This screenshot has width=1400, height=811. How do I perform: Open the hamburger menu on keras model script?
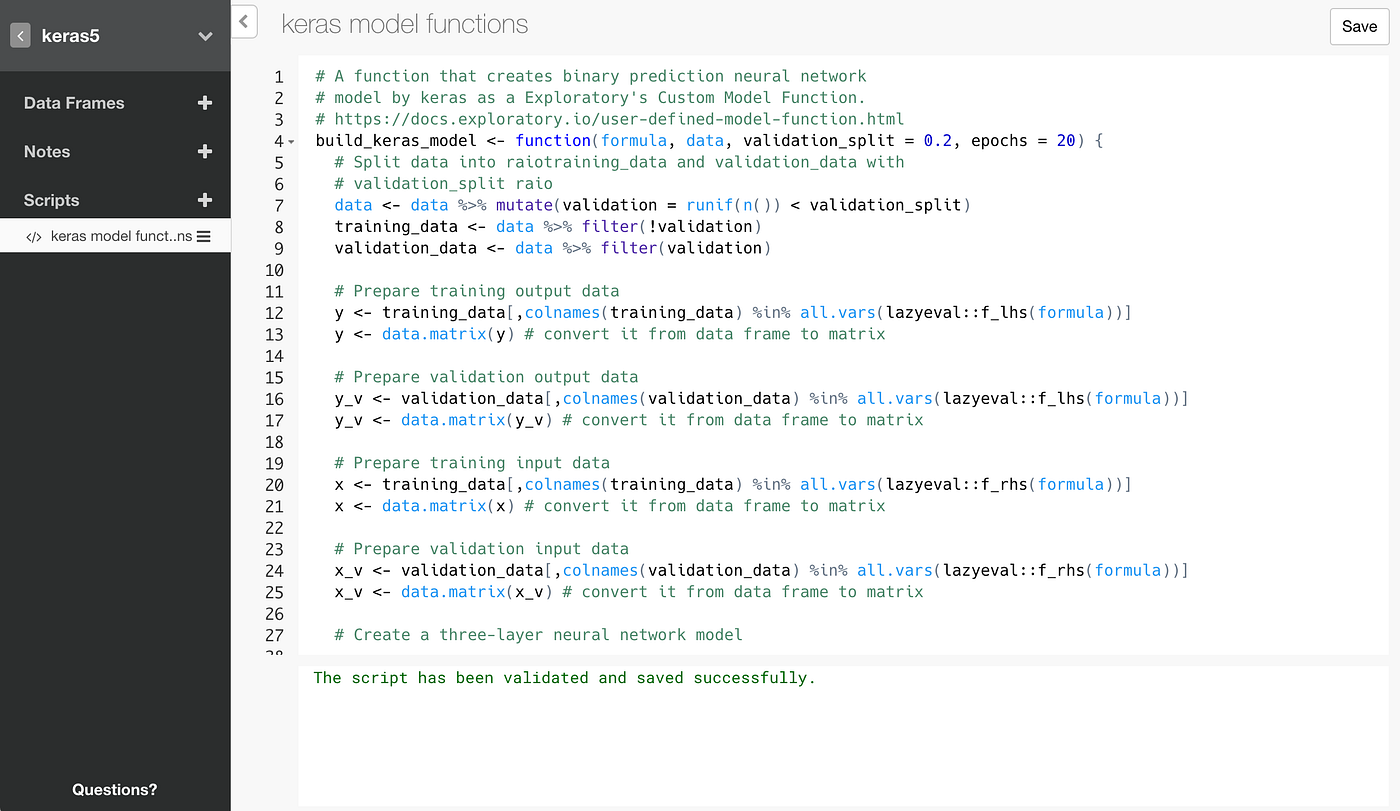[x=206, y=236]
